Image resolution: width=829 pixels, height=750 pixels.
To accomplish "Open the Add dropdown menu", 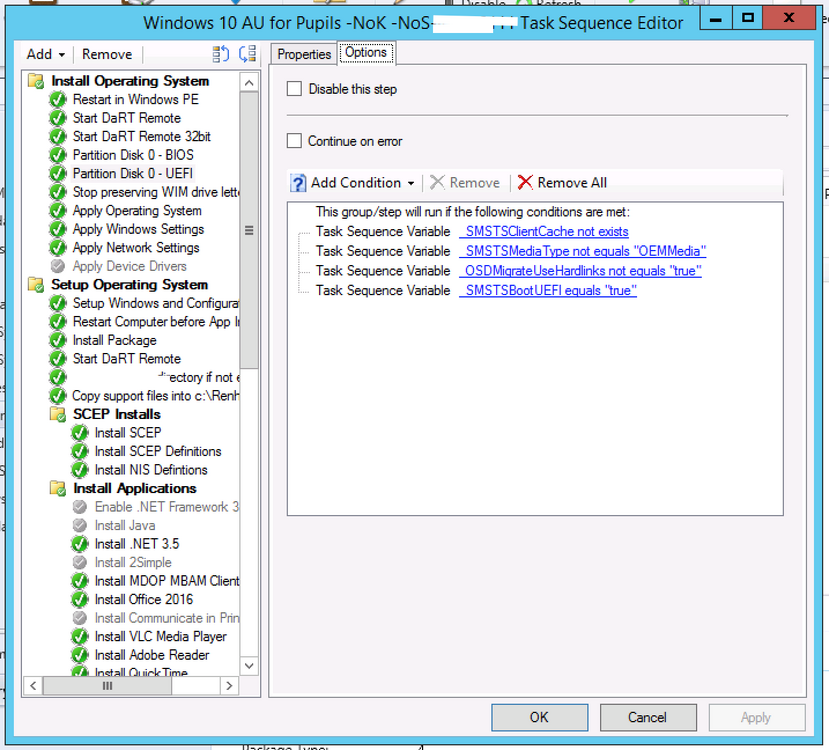I will pyautogui.click(x=46, y=54).
